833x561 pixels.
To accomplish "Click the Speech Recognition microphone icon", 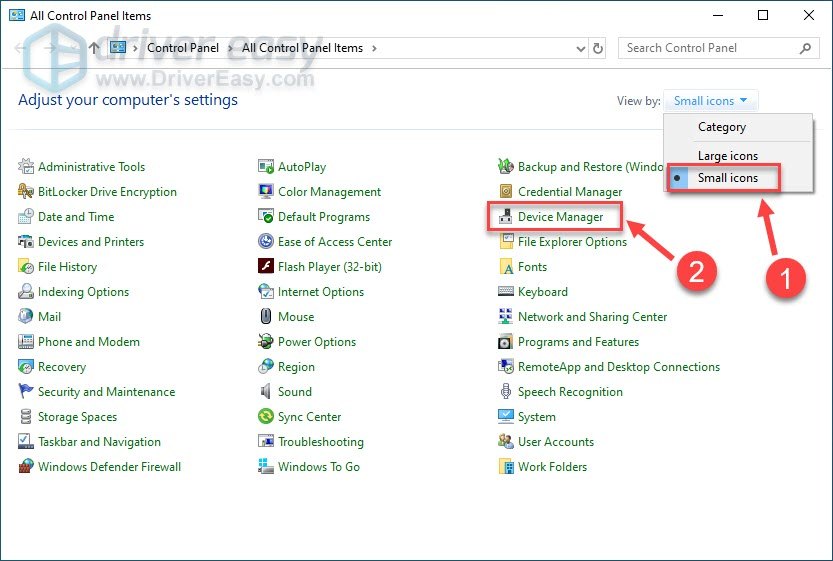I will (x=506, y=391).
